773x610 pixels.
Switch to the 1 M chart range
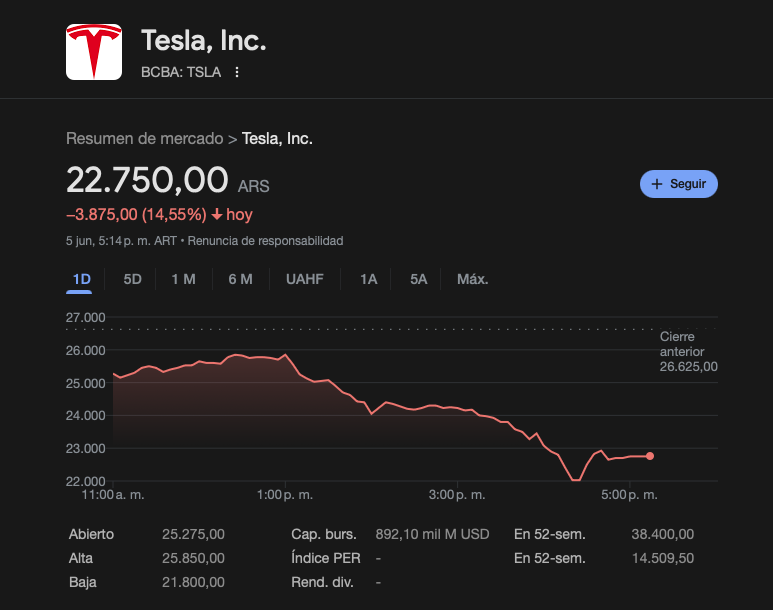pyautogui.click(x=183, y=279)
